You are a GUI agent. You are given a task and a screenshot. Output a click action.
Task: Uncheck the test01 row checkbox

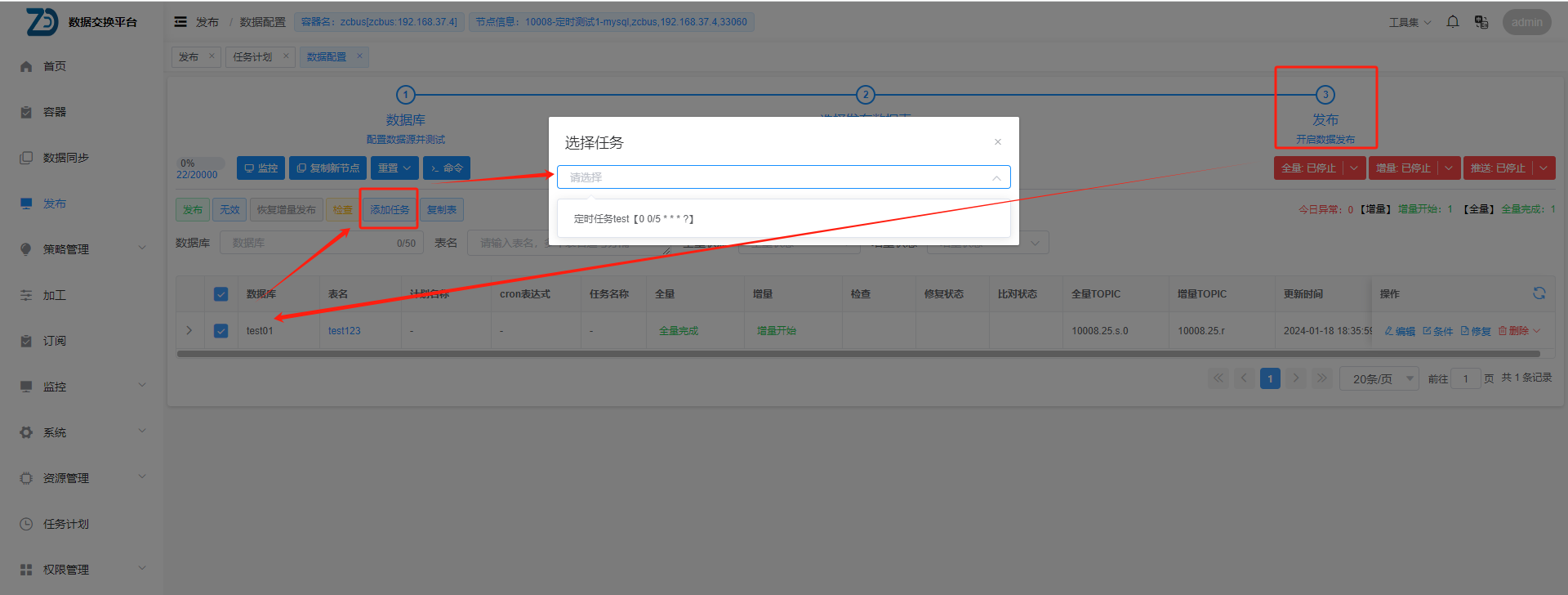220,331
